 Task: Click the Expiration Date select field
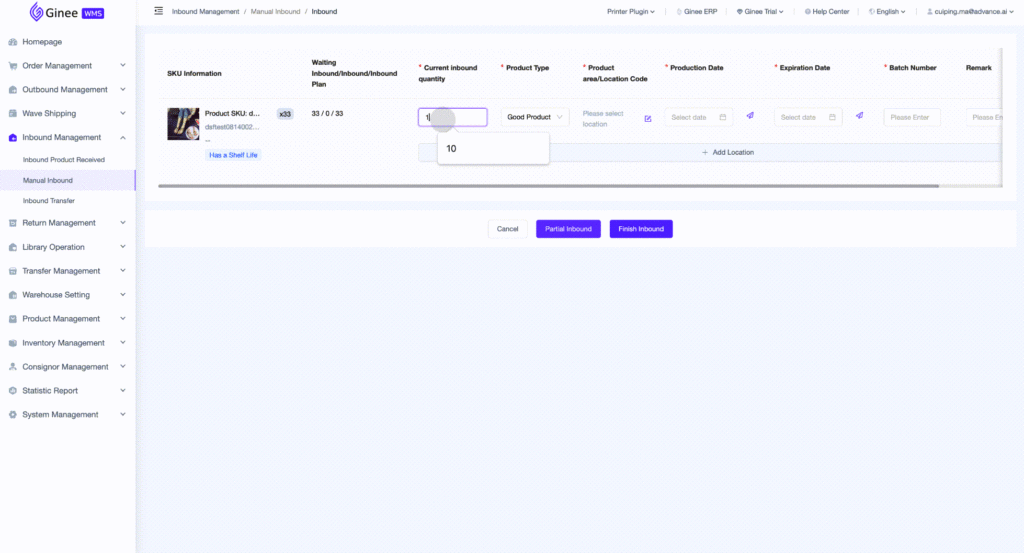click(x=808, y=118)
